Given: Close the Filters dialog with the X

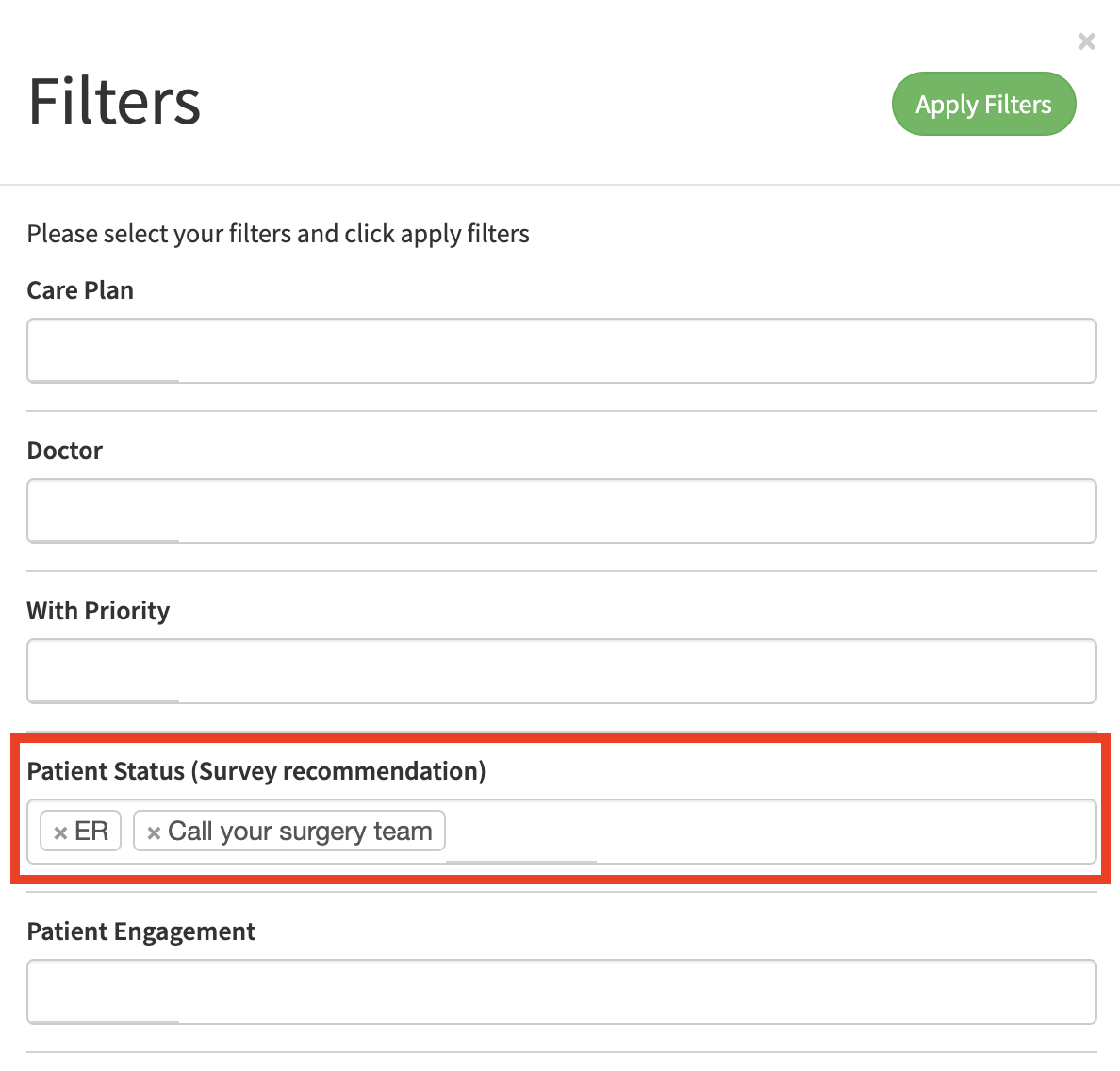Looking at the screenshot, I should click(1086, 41).
